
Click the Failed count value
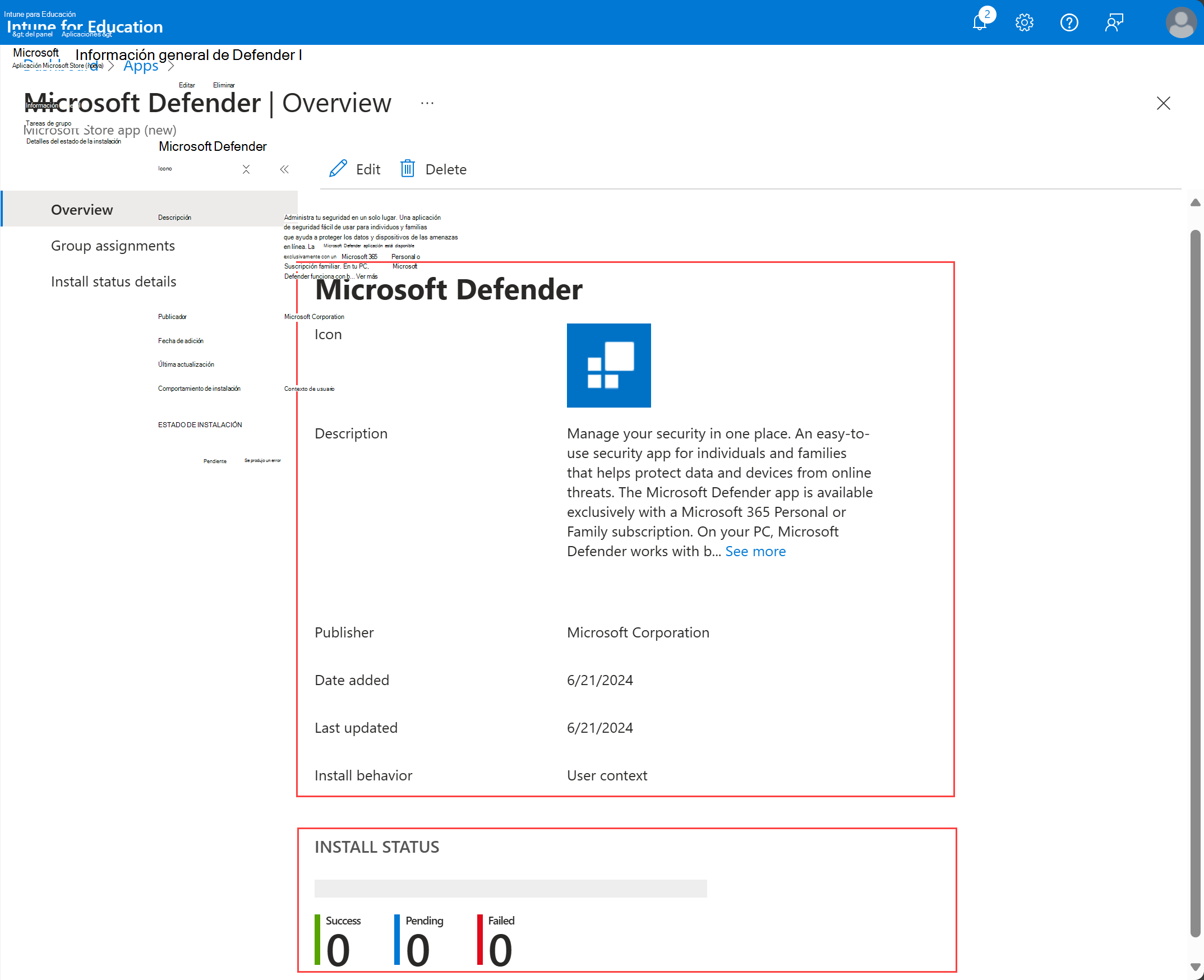[500, 951]
